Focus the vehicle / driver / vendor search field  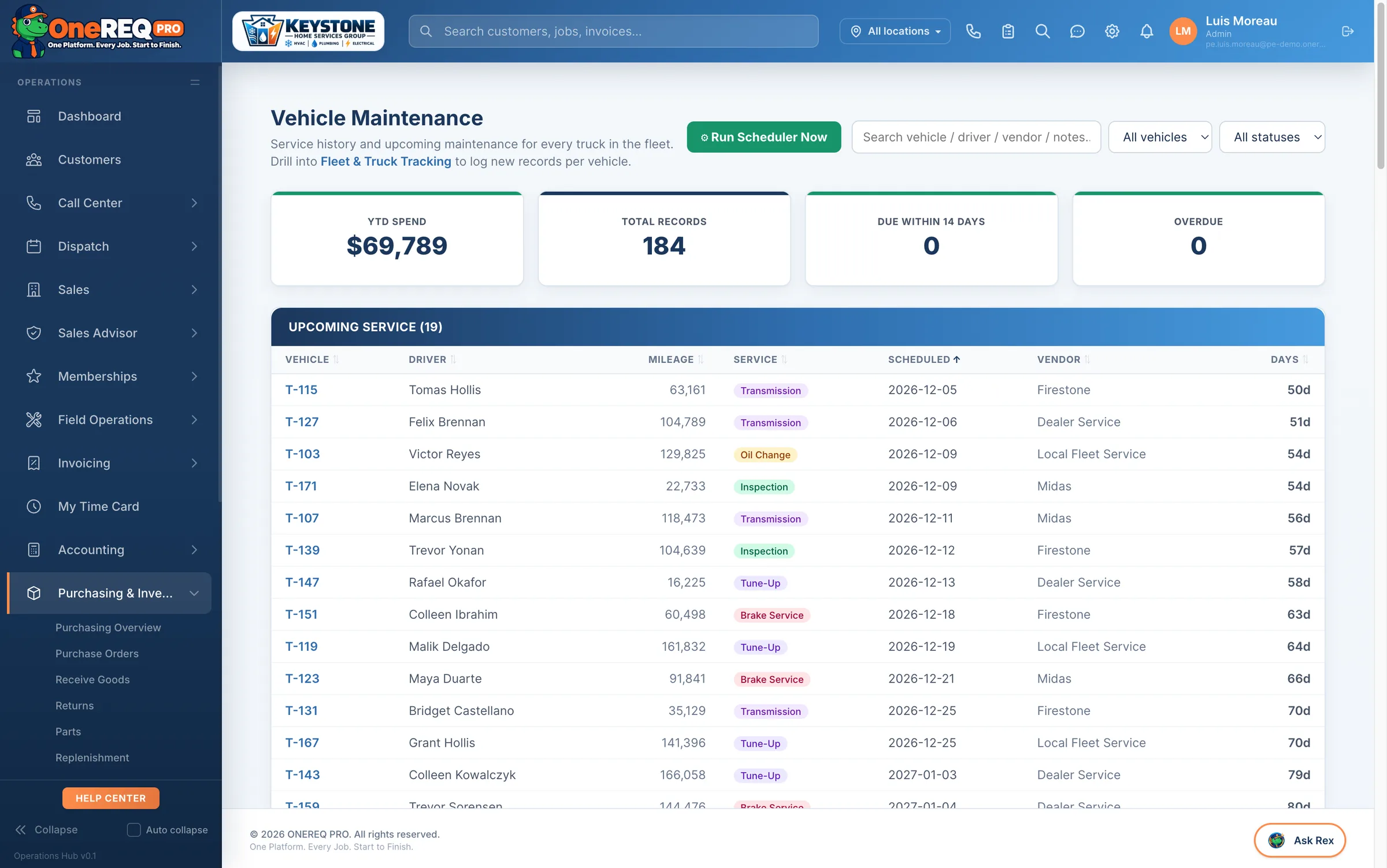(976, 137)
